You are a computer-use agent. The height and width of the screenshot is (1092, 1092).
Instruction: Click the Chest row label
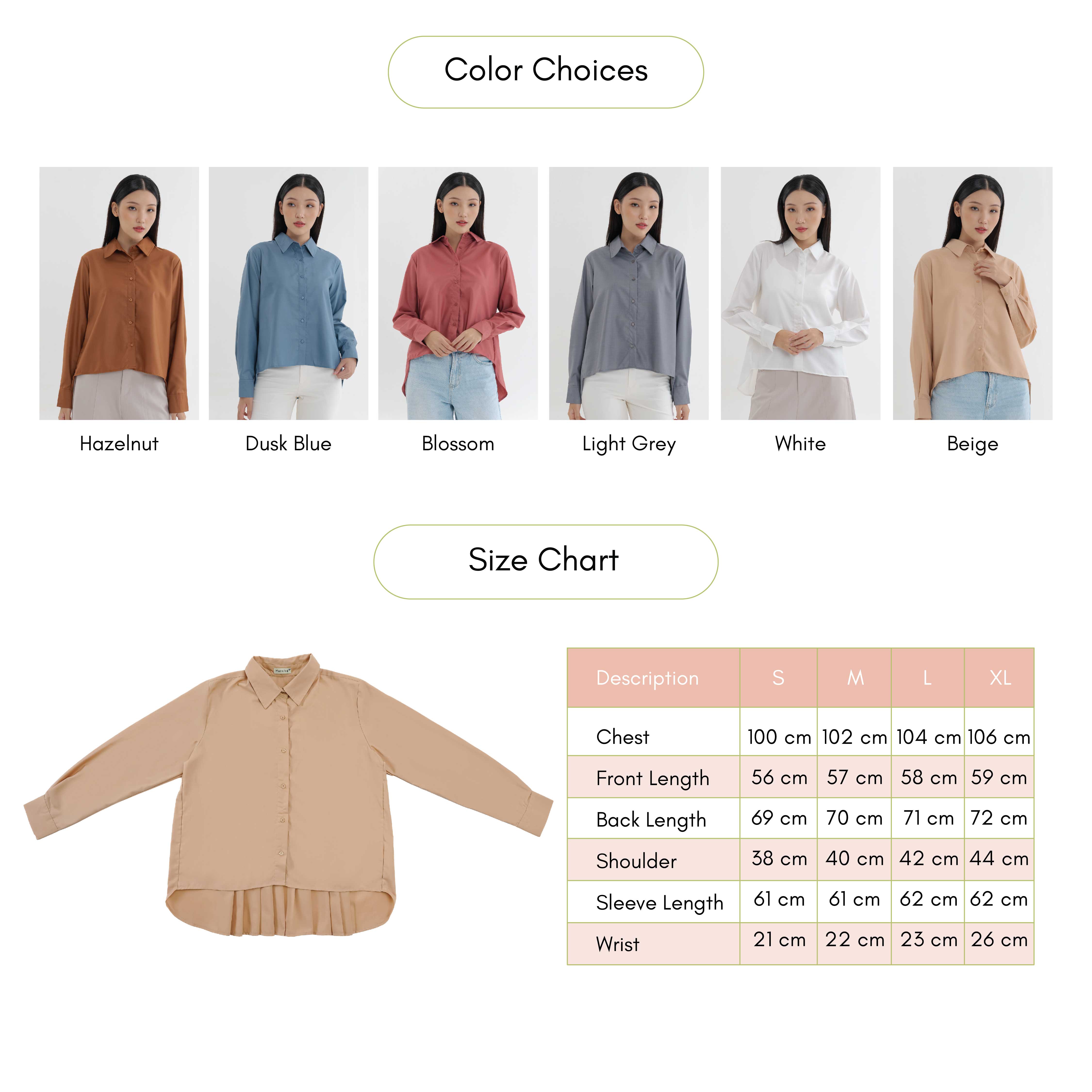click(622, 737)
